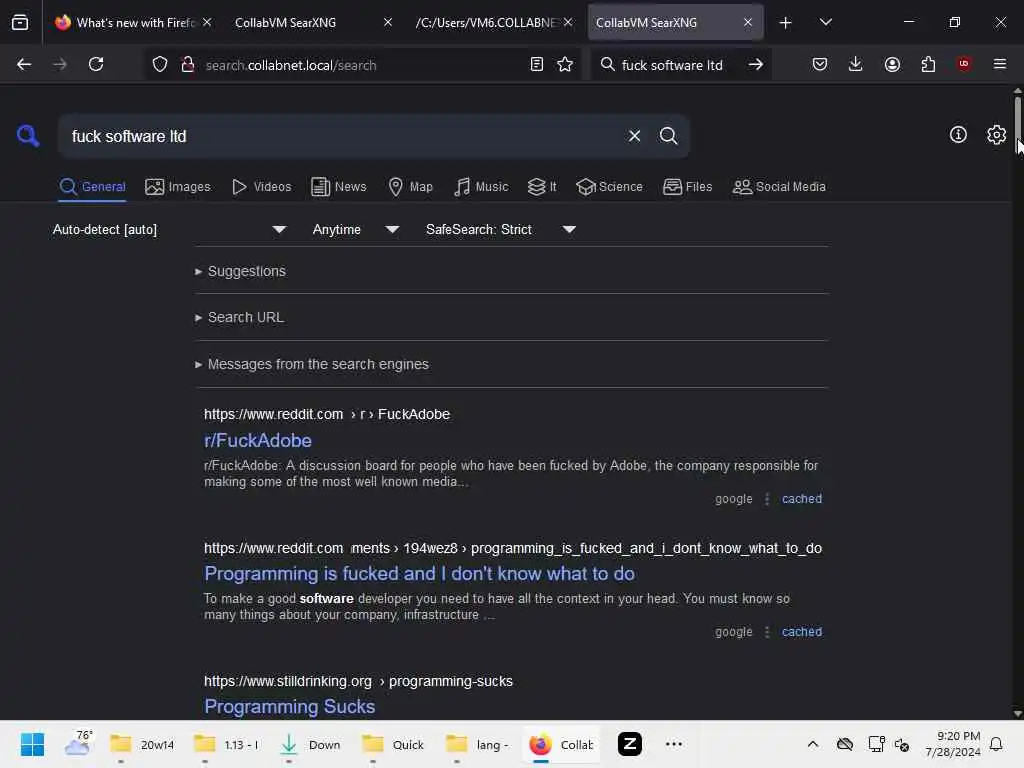Open the Firefox account icon

pyautogui.click(x=892, y=65)
